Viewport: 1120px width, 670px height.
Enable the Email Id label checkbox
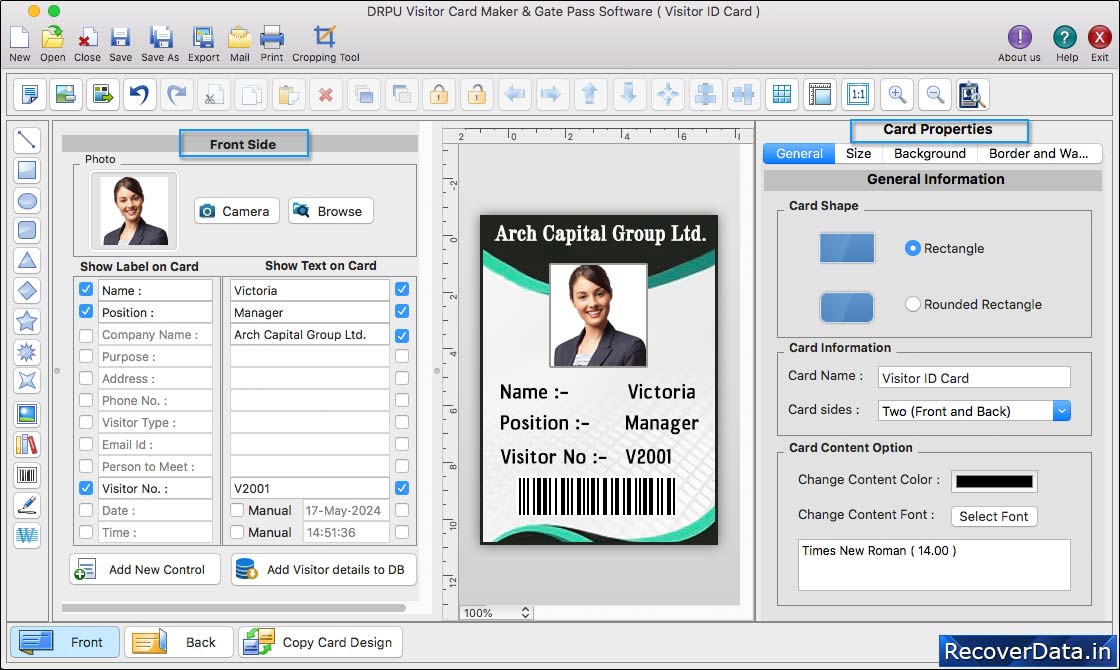click(86, 444)
